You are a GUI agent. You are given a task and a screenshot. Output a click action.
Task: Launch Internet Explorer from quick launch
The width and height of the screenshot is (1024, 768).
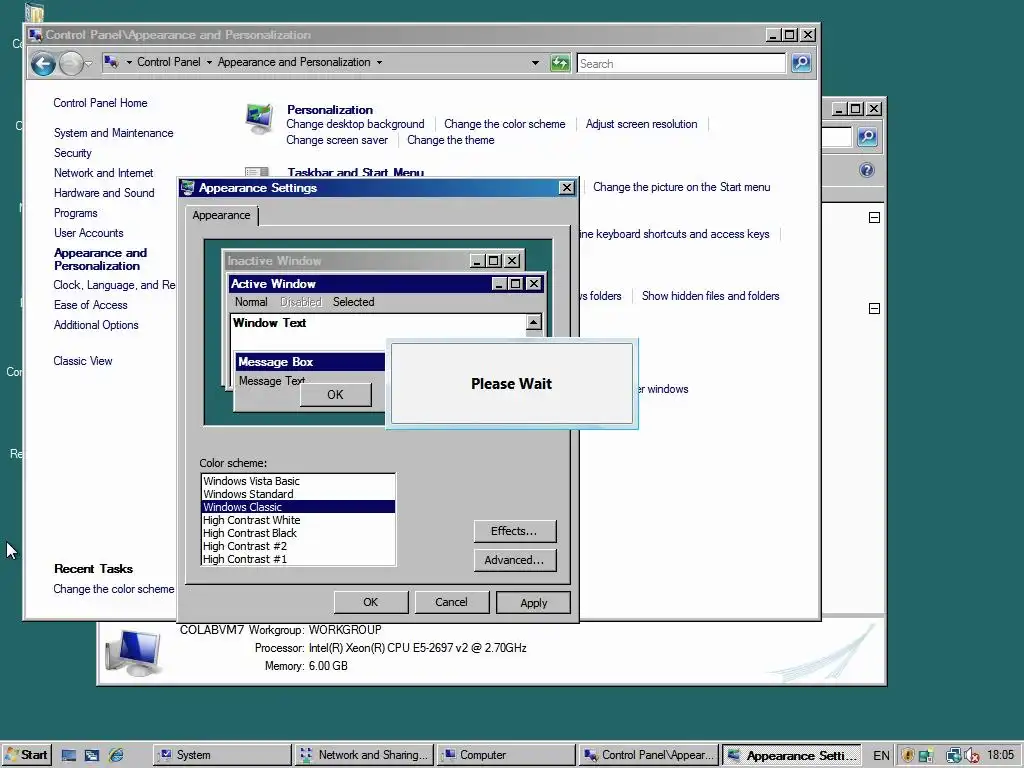tap(116, 756)
